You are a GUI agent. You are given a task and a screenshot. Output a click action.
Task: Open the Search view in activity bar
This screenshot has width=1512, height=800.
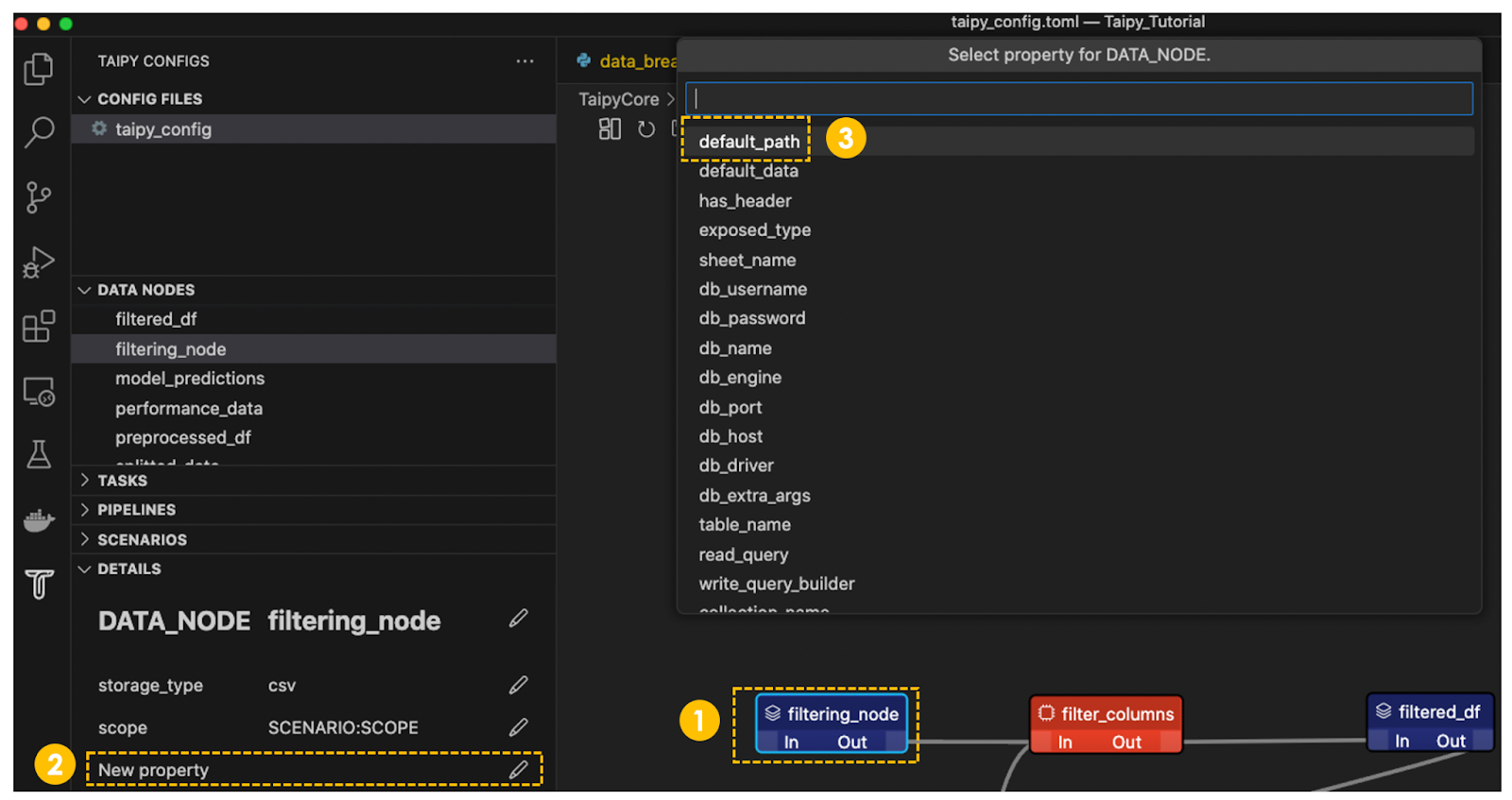tap(39, 132)
